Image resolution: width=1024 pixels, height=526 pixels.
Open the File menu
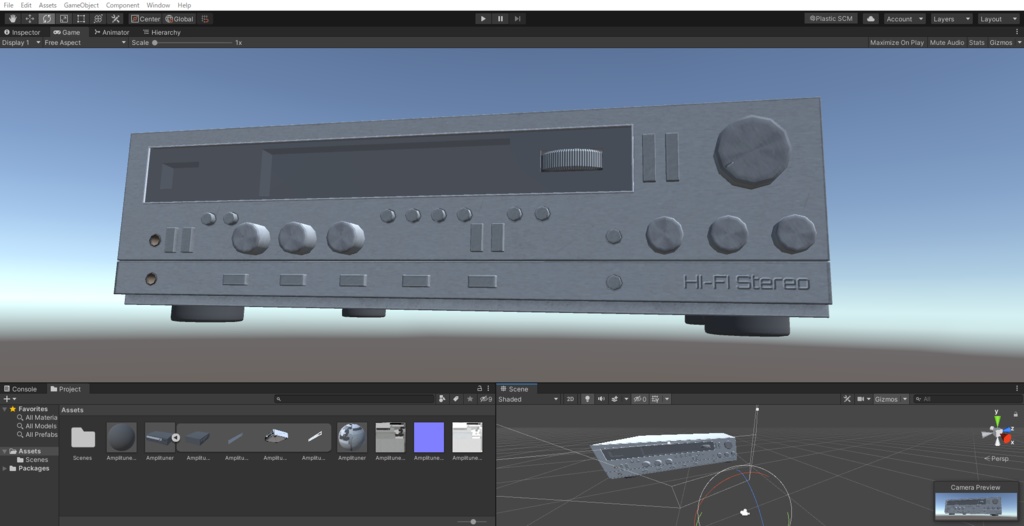[x=8, y=5]
